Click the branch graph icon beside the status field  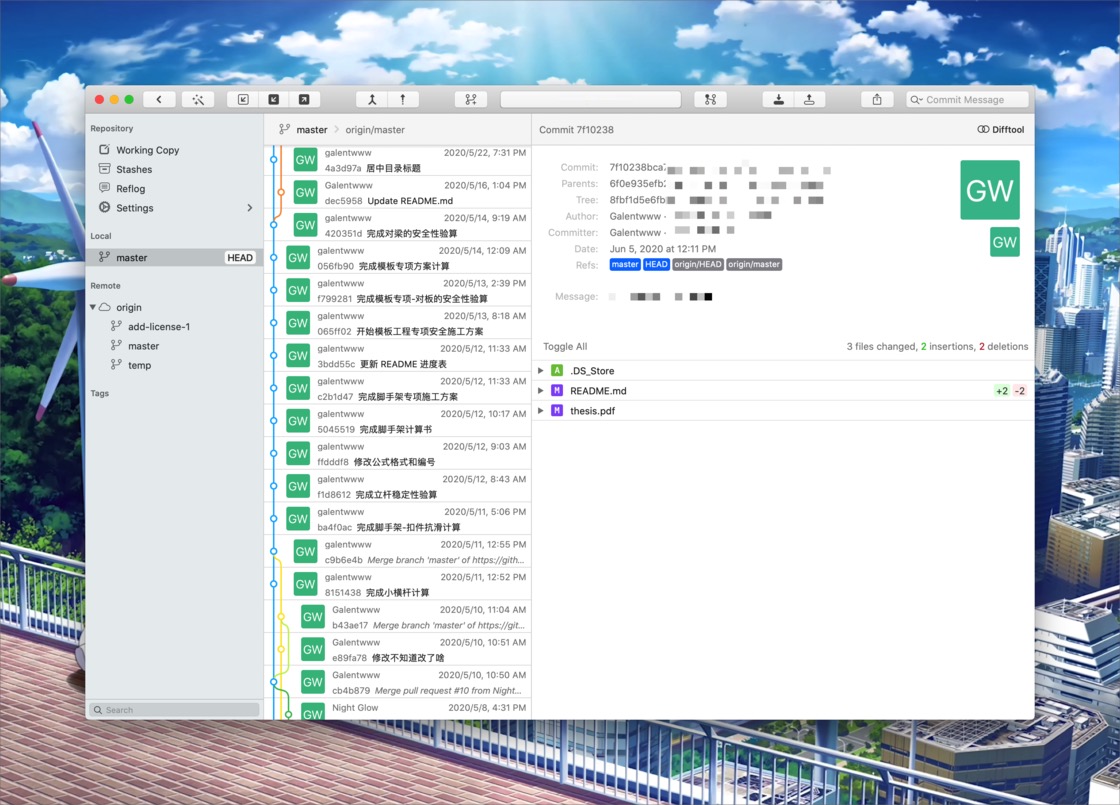pos(710,100)
